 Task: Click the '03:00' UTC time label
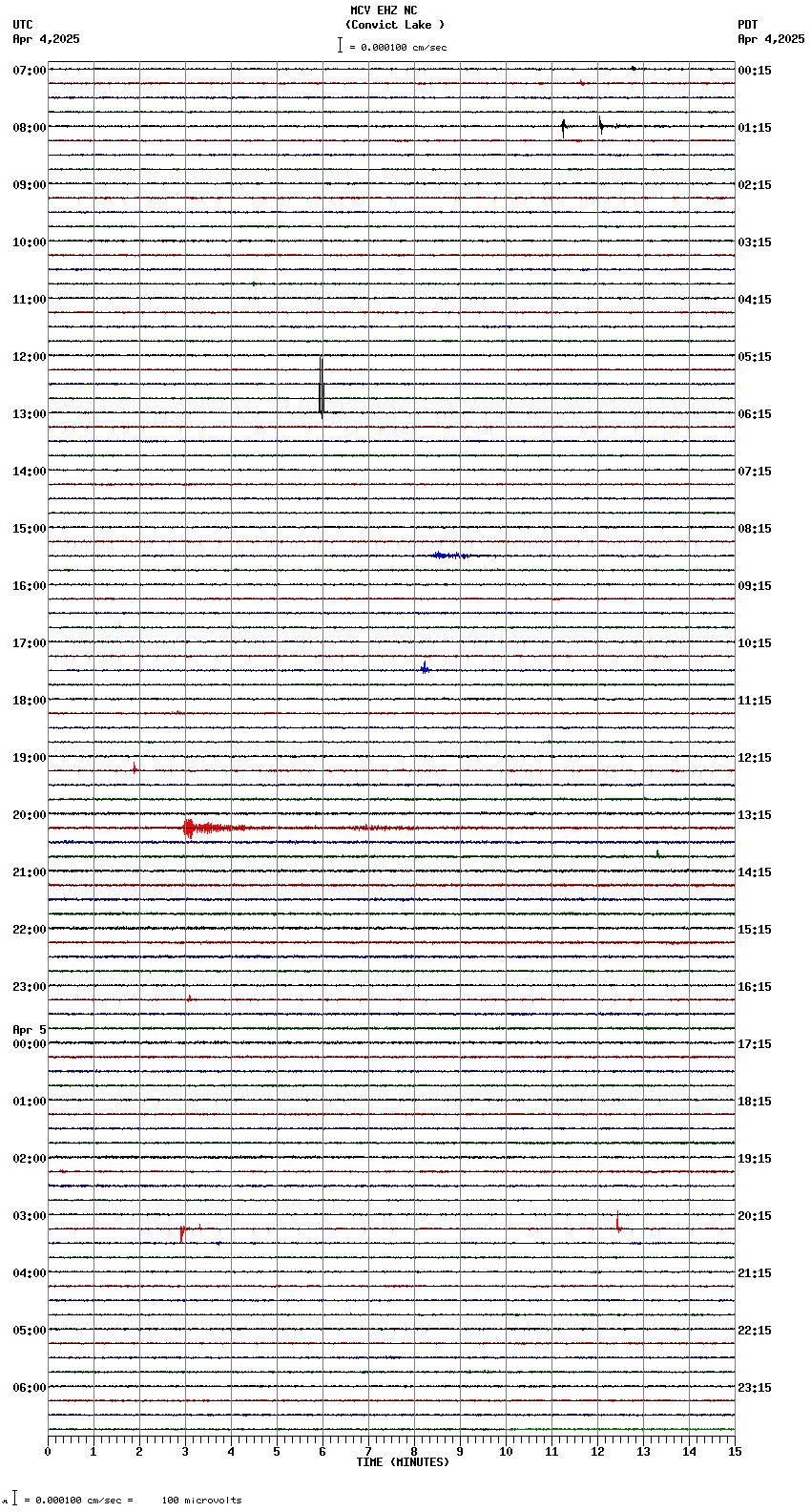click(30, 1216)
